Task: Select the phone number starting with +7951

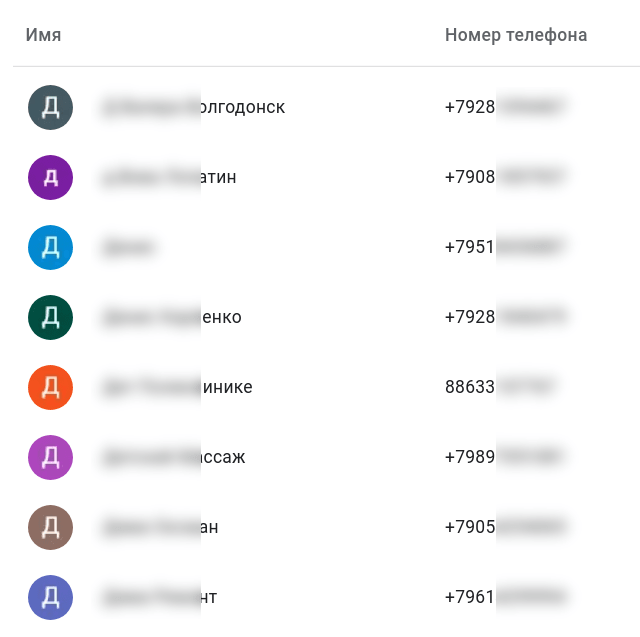Action: point(506,247)
